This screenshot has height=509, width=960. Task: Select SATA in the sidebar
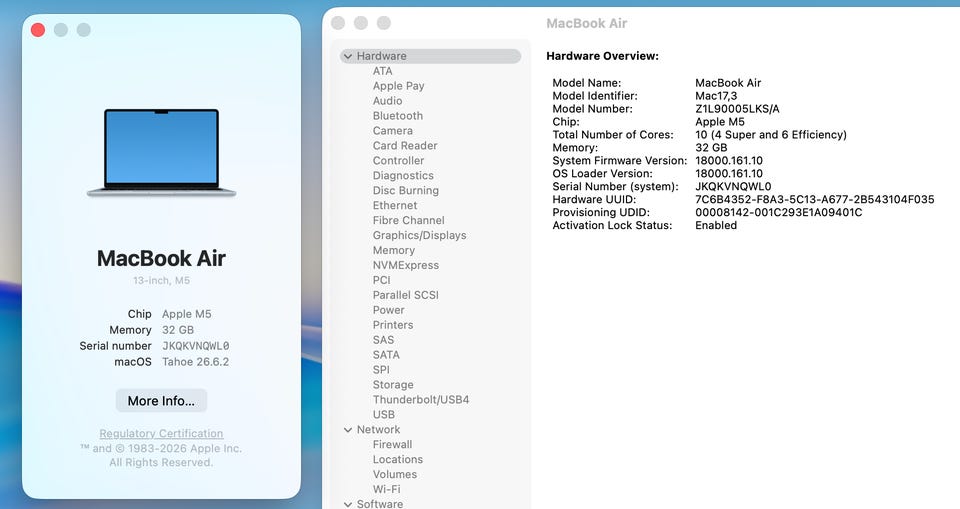386,355
